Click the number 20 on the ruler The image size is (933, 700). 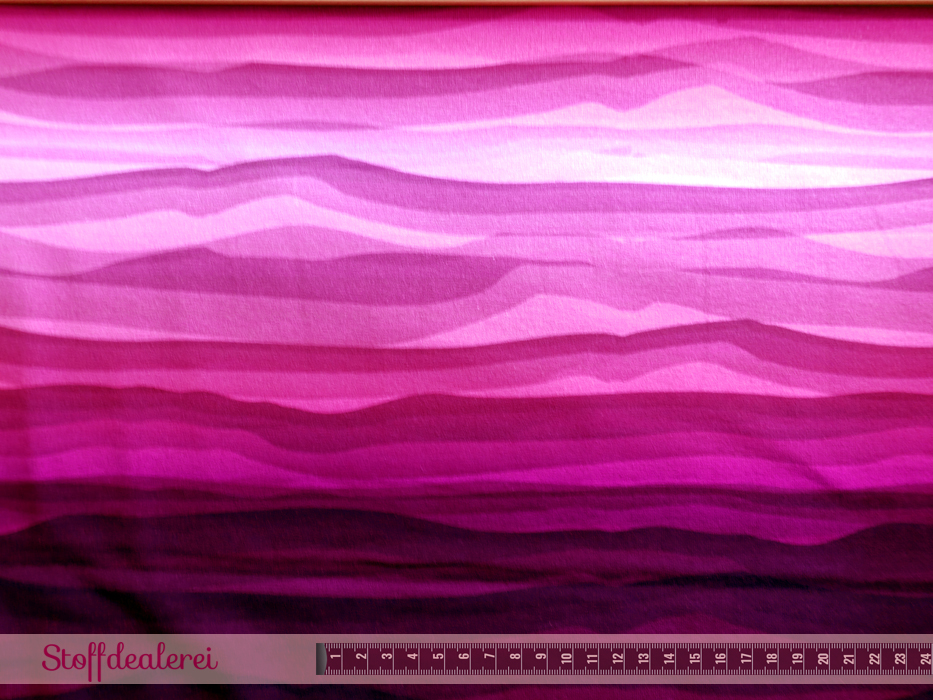pyautogui.click(x=824, y=658)
